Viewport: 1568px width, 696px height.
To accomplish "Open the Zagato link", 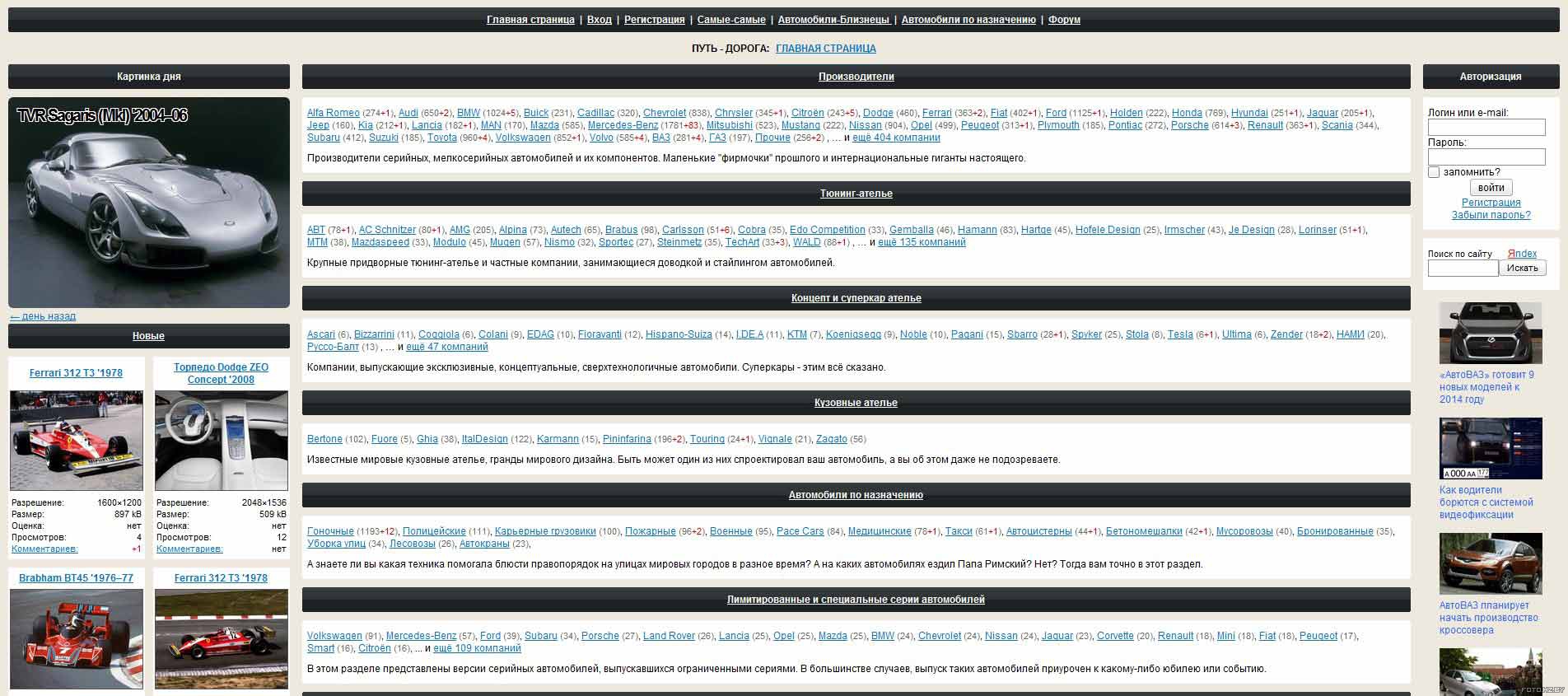I will pyautogui.click(x=831, y=439).
